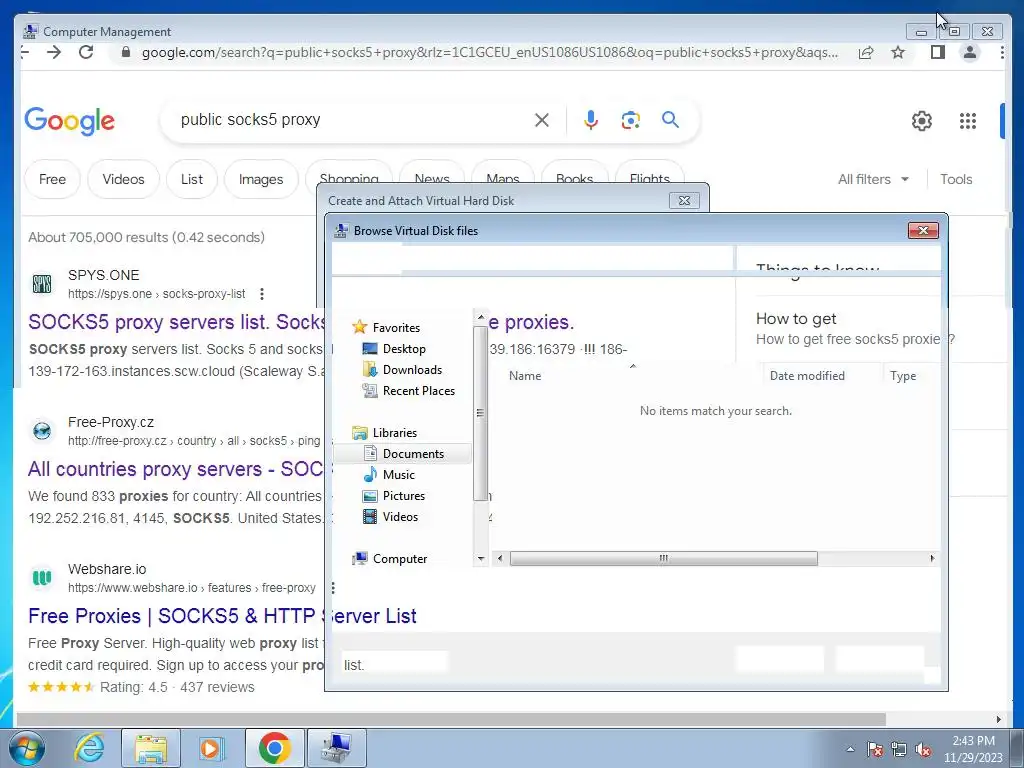Click the Webshare.io favicon

tap(42, 578)
